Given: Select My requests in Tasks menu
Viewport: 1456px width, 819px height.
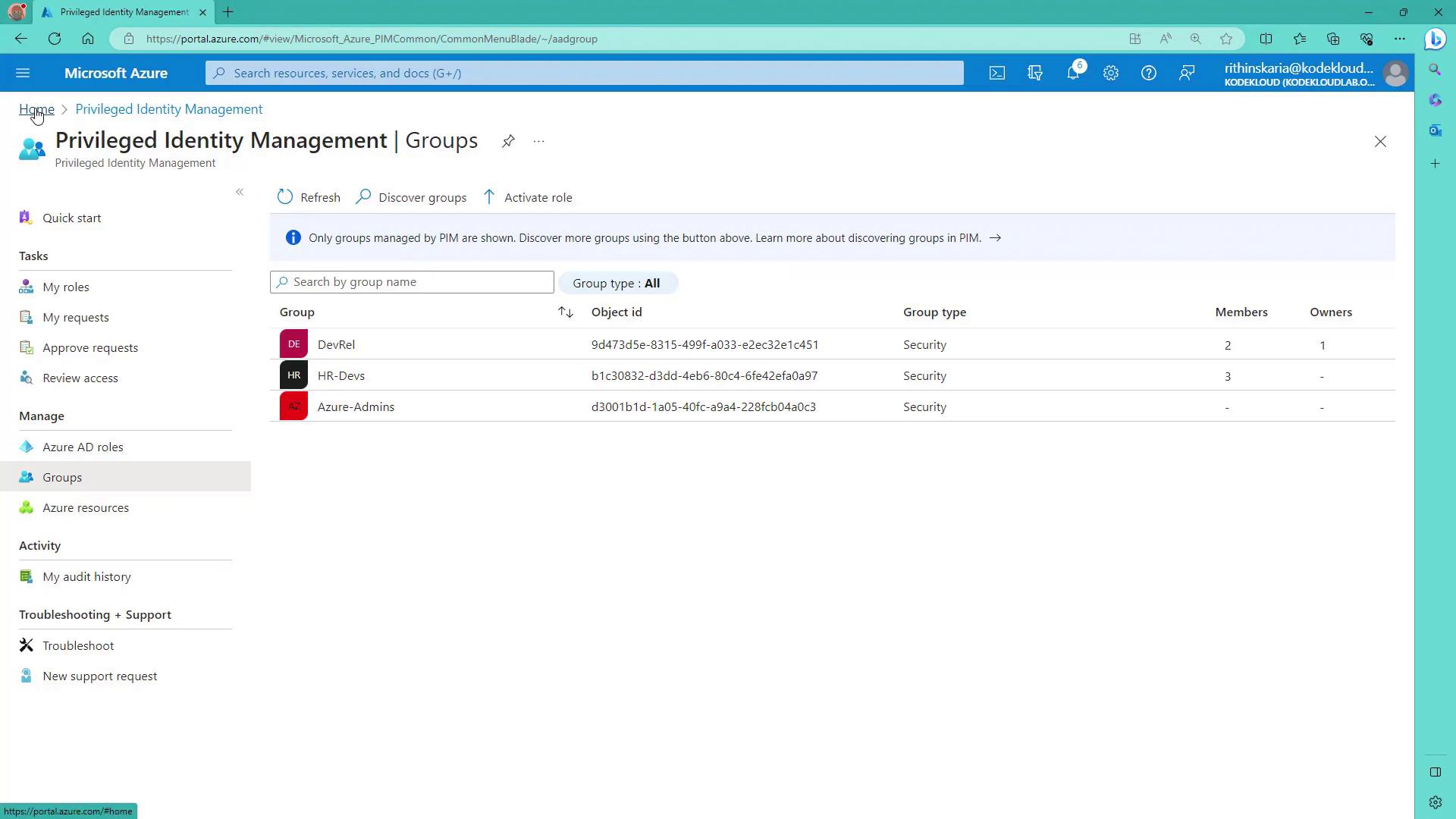Looking at the screenshot, I should (76, 317).
